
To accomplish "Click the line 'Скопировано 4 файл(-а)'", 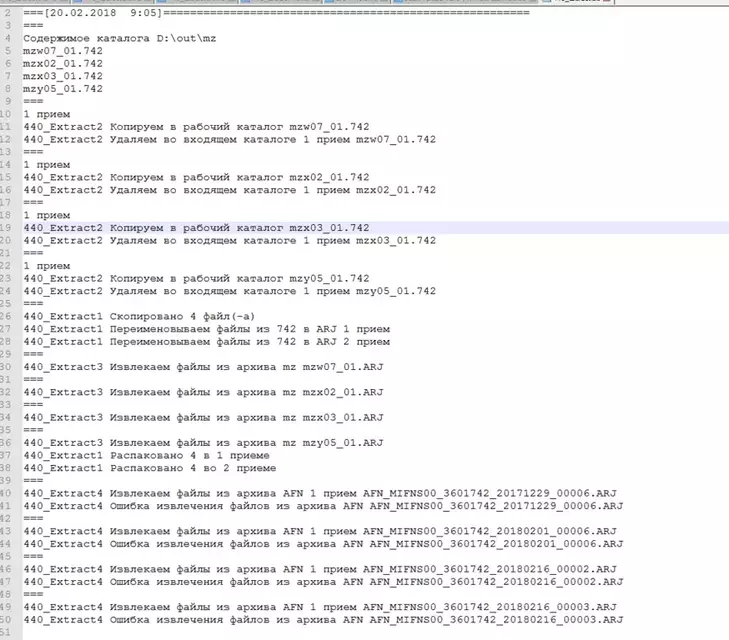I will coord(139,317).
